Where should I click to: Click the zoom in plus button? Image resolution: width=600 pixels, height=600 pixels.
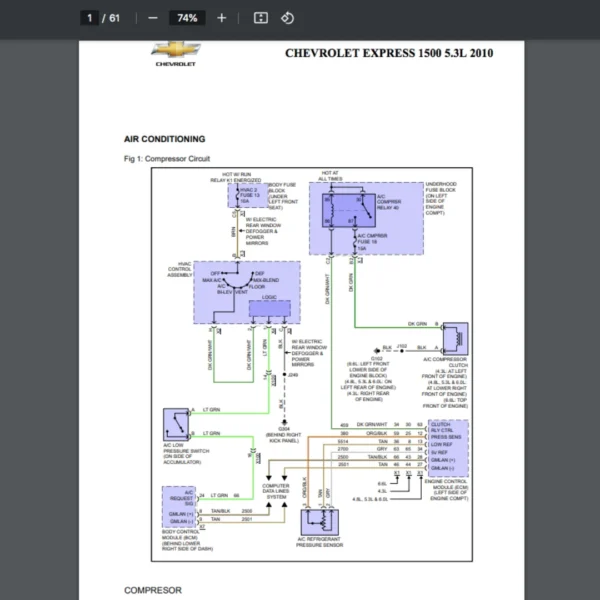click(x=221, y=18)
